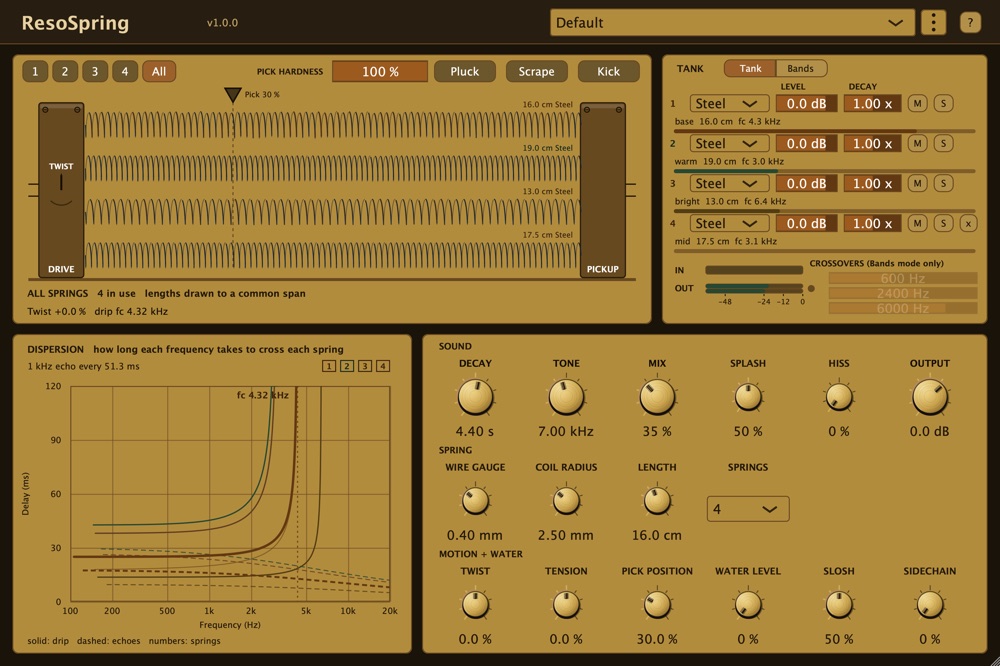The height and width of the screenshot is (666, 1000).
Task: Click the 2400 Hz crossover field
Action: tap(902, 293)
